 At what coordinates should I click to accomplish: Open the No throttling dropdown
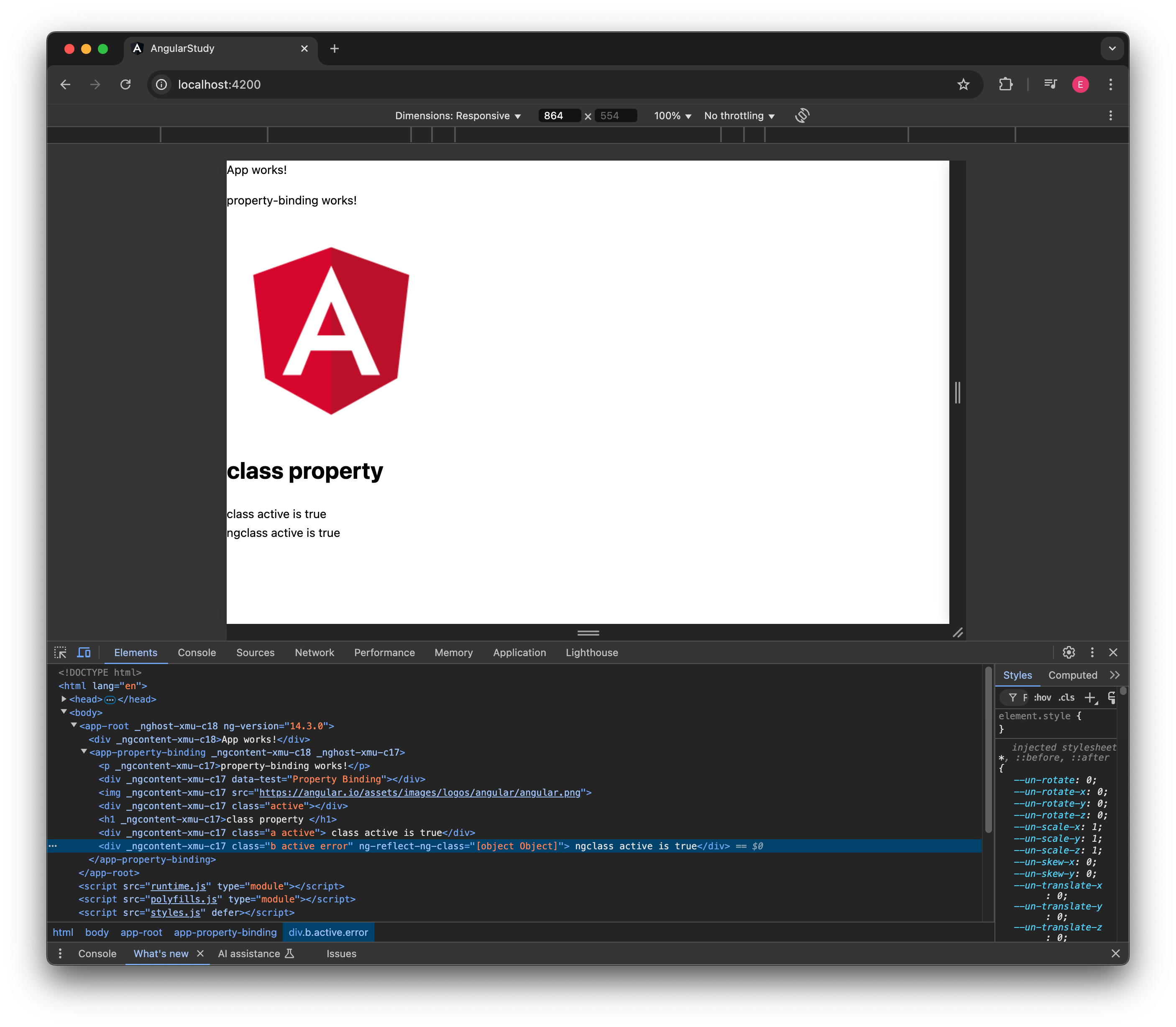click(x=739, y=116)
